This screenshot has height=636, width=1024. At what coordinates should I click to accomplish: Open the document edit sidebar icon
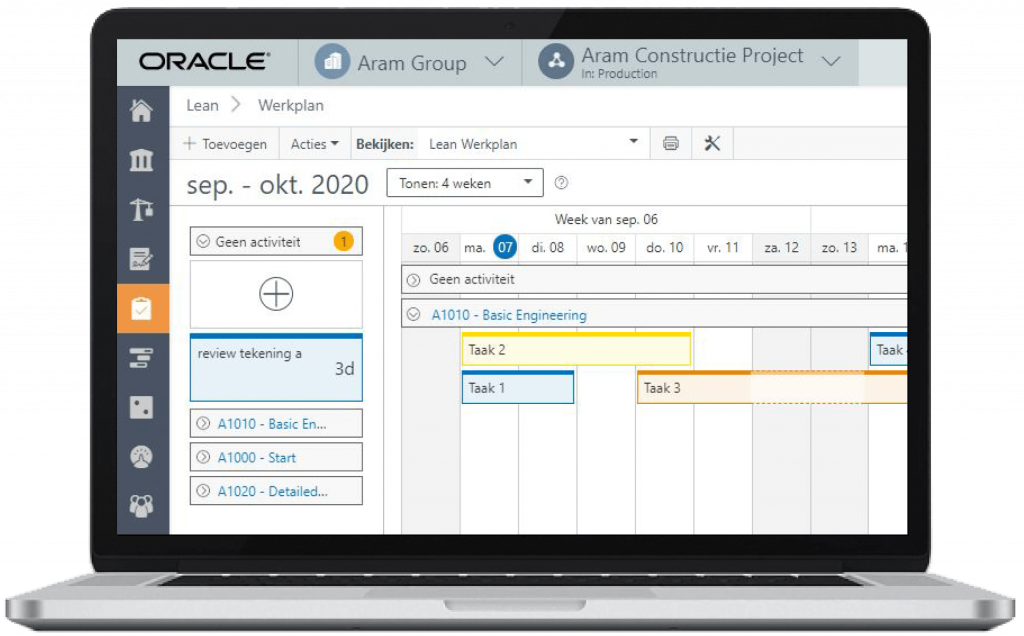(x=142, y=259)
